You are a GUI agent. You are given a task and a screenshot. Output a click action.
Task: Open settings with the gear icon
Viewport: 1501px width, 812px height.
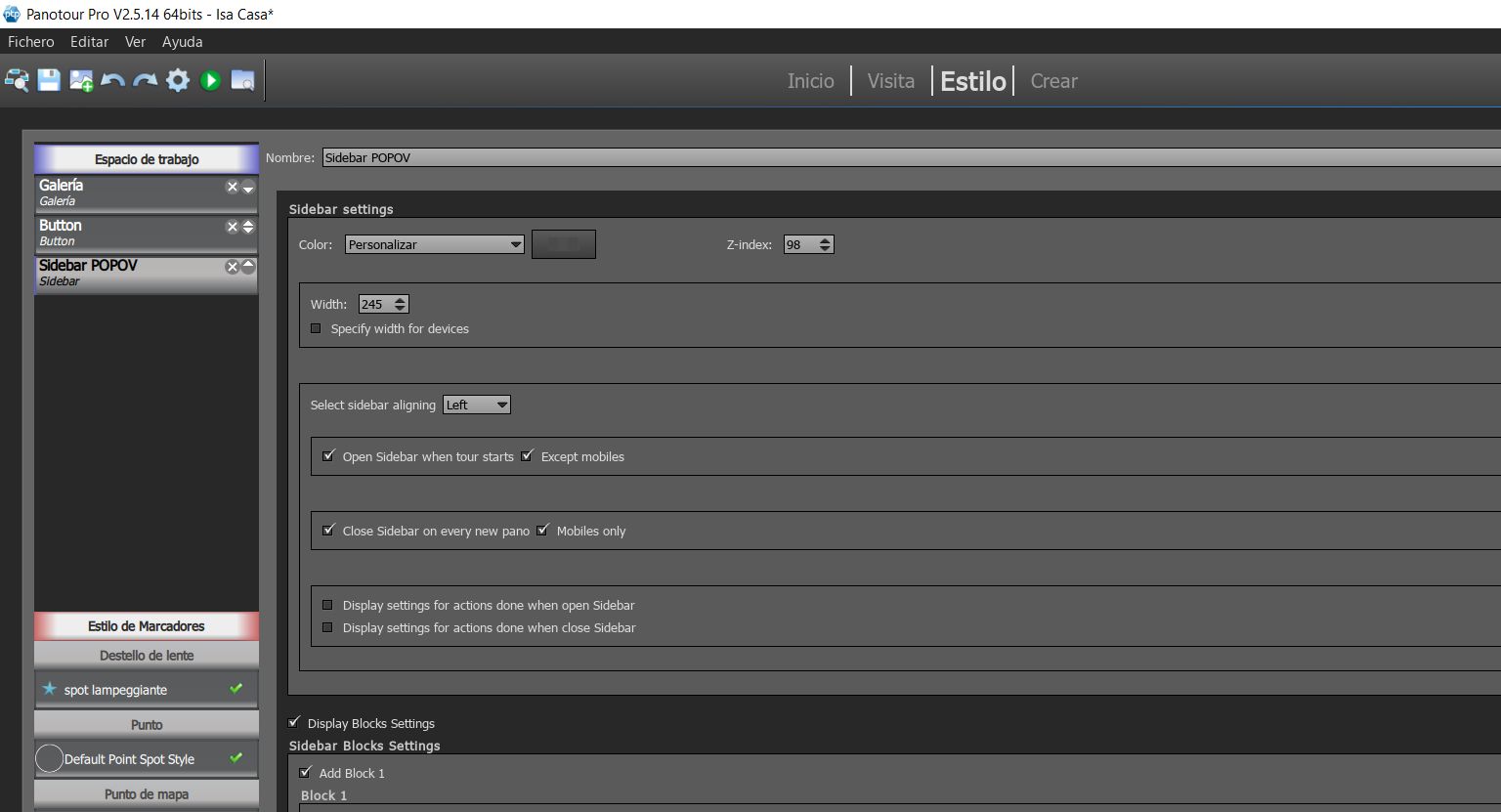point(178,80)
